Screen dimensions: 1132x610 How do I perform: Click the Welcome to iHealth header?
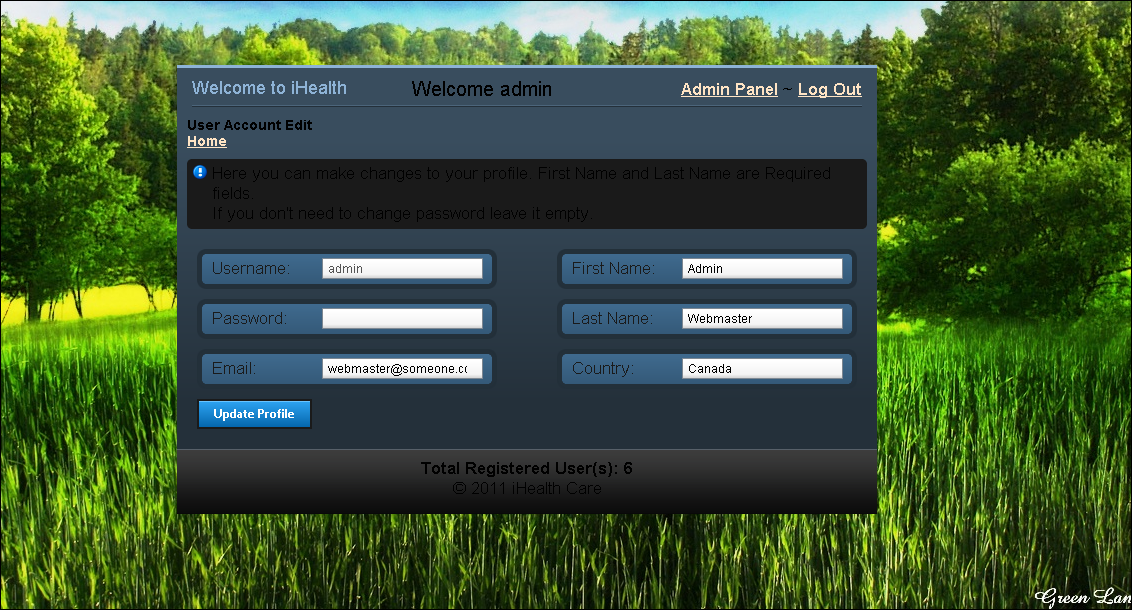(269, 88)
